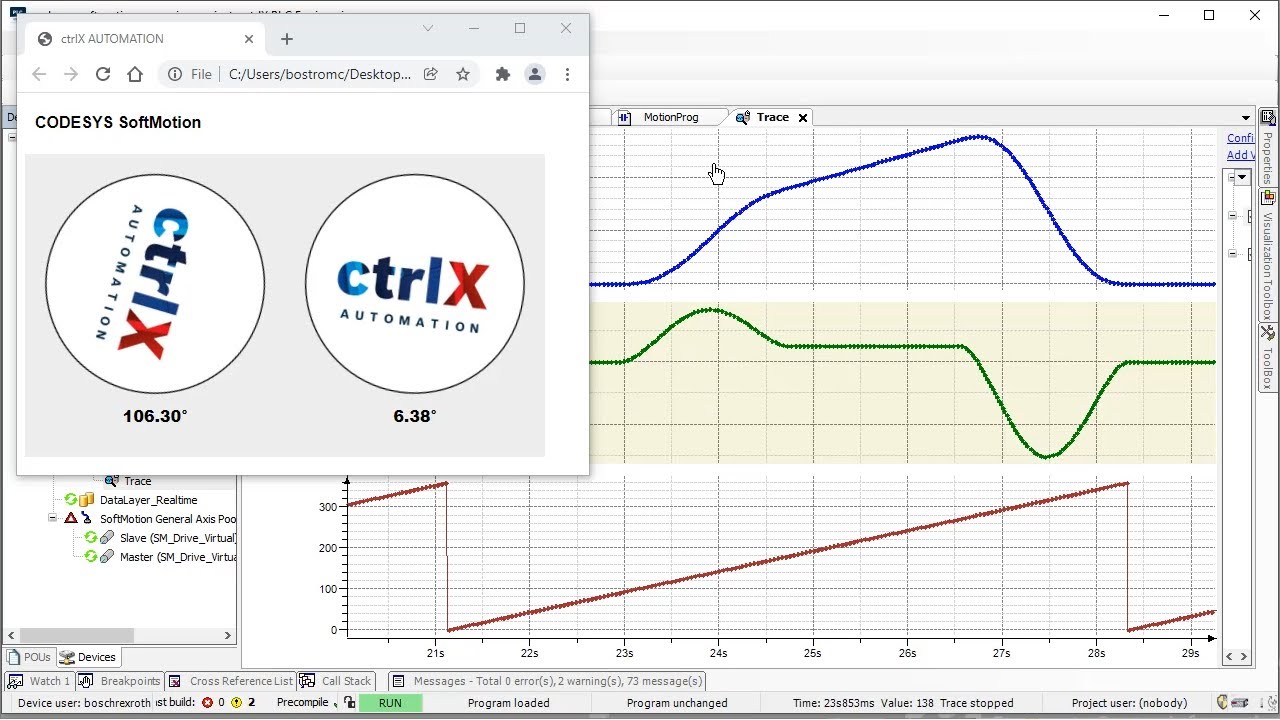Click the Device user: boschrexroth status
1280x720 pixels.
click(84, 703)
